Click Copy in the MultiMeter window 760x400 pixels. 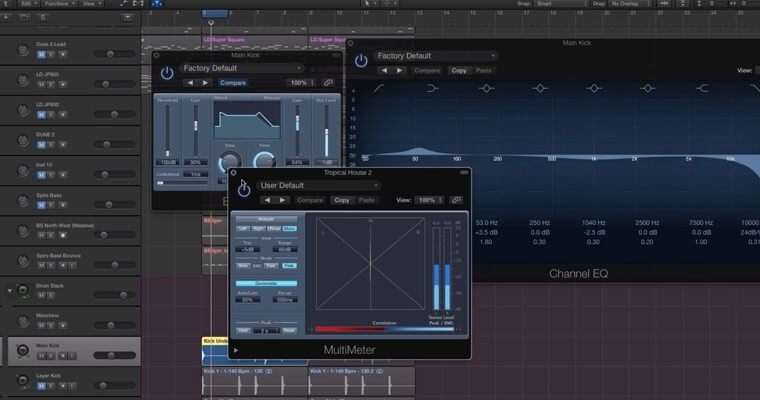[x=342, y=200]
